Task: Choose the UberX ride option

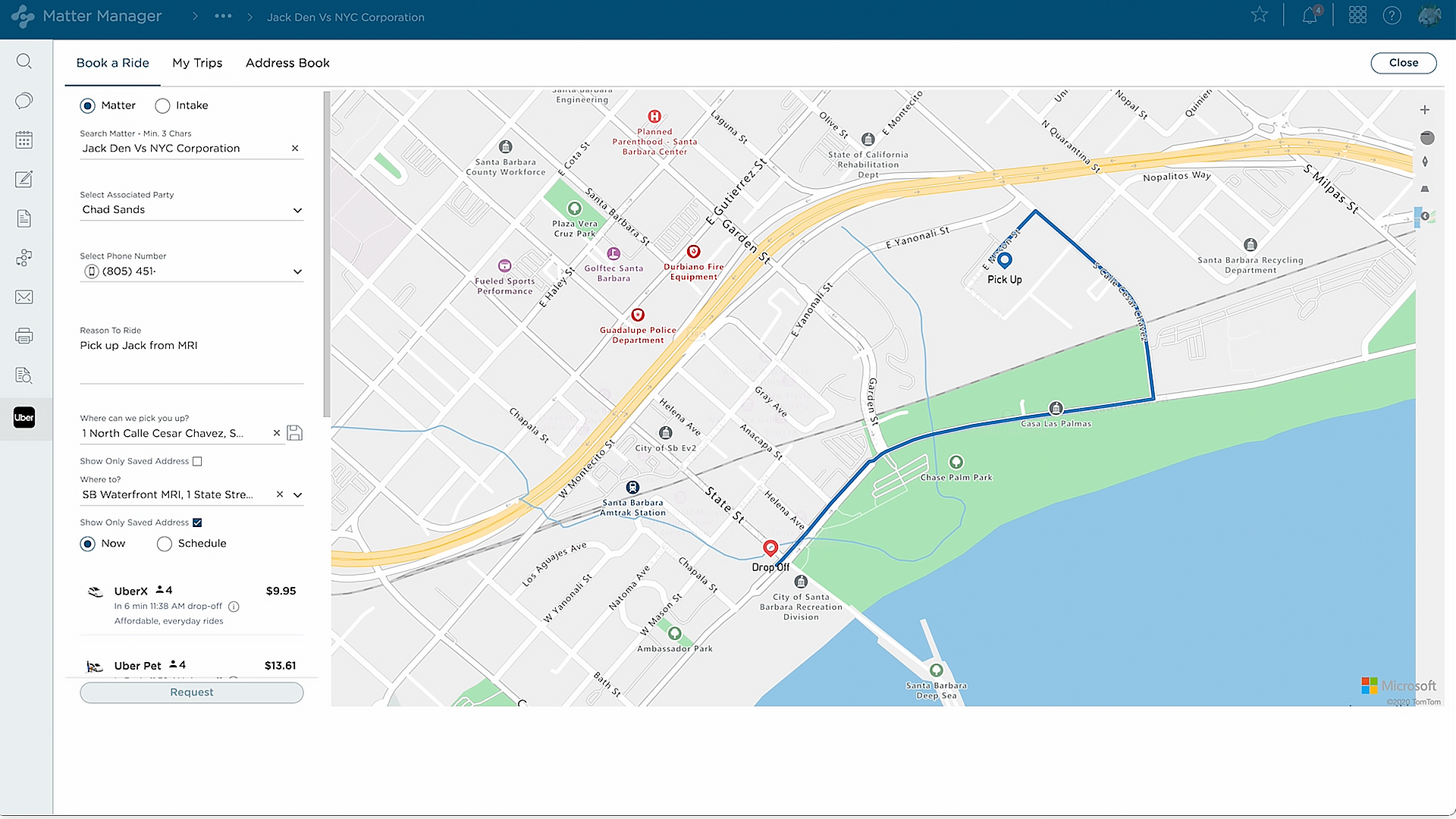Action: coord(192,604)
